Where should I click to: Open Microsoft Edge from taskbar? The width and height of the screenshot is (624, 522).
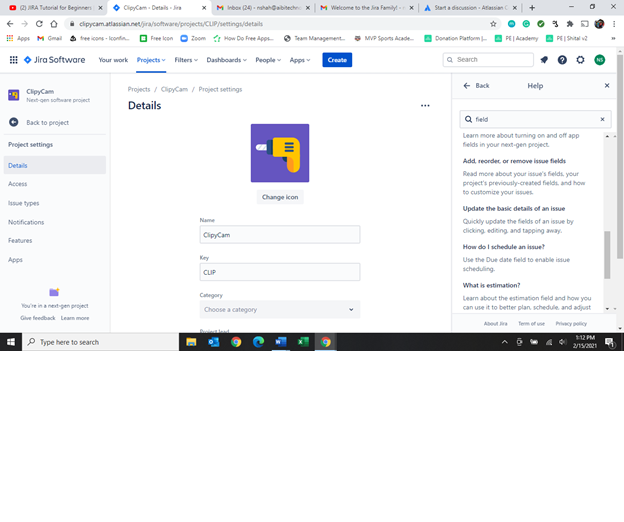[259, 342]
